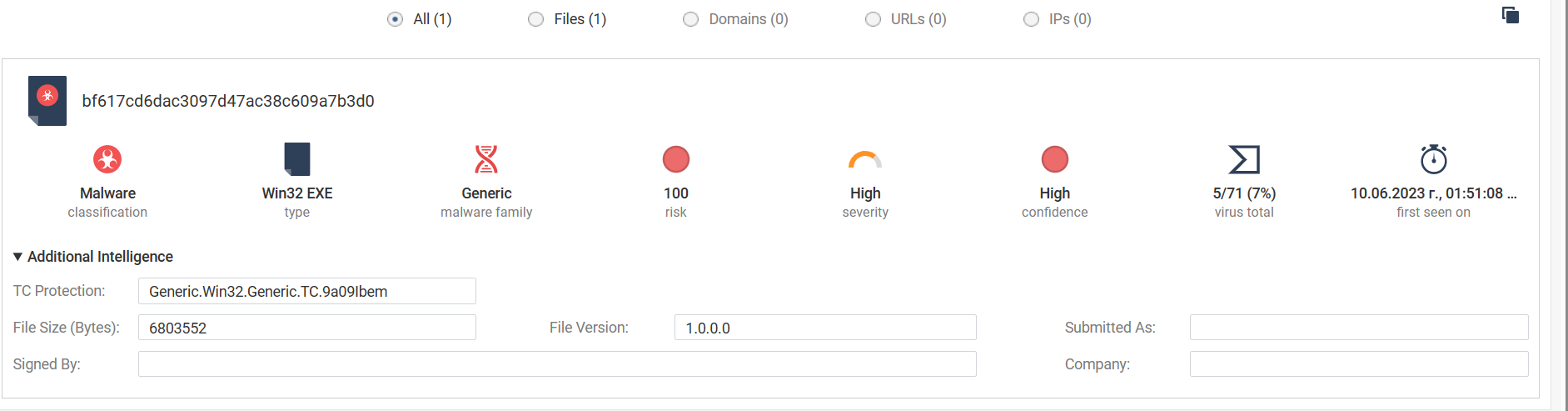The width and height of the screenshot is (1568, 411).
Task: Select the All (1) radio button
Action: coord(396,19)
